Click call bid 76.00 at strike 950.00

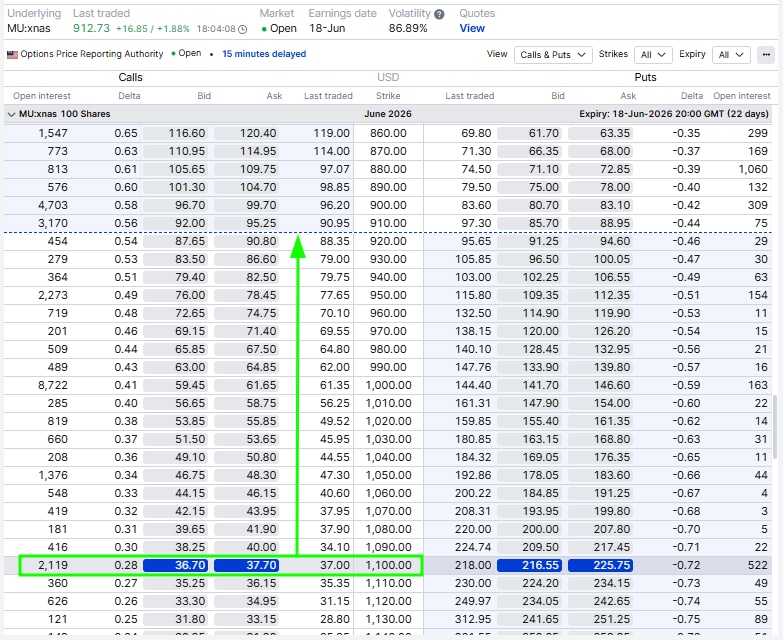(176, 295)
